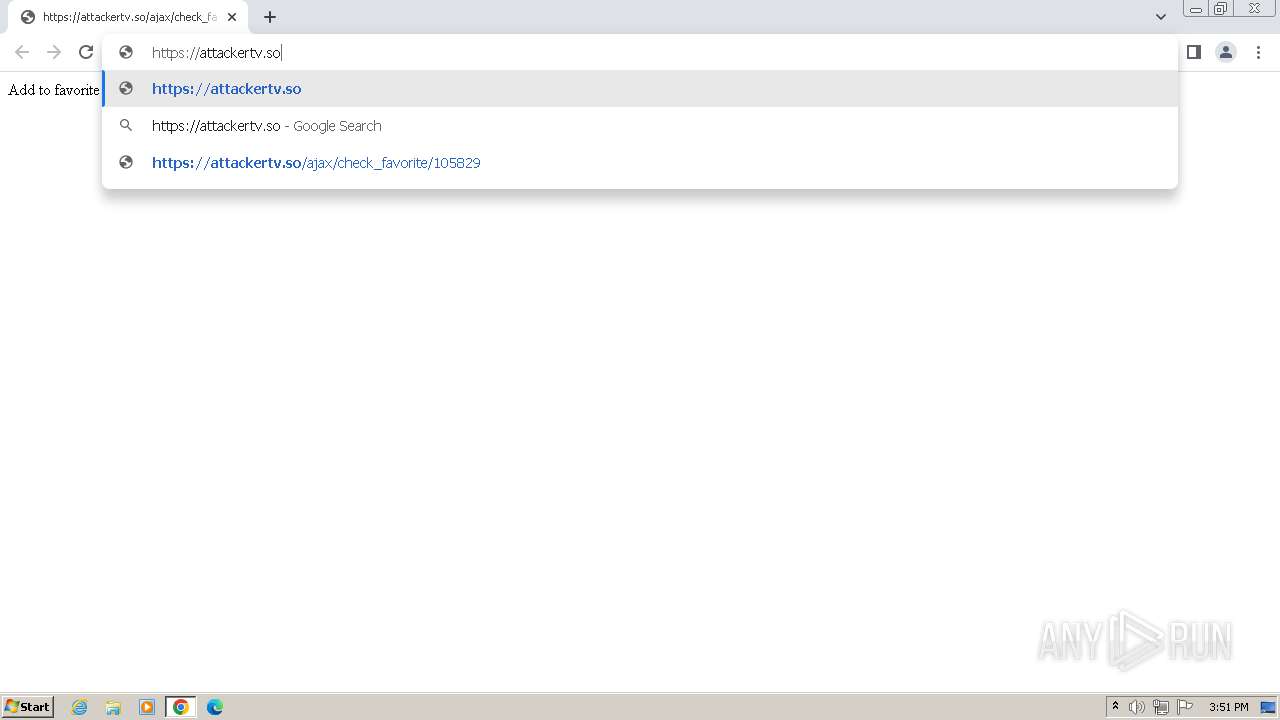The image size is (1280, 720).
Task: Click the globe icon in address bar
Action: (126, 52)
